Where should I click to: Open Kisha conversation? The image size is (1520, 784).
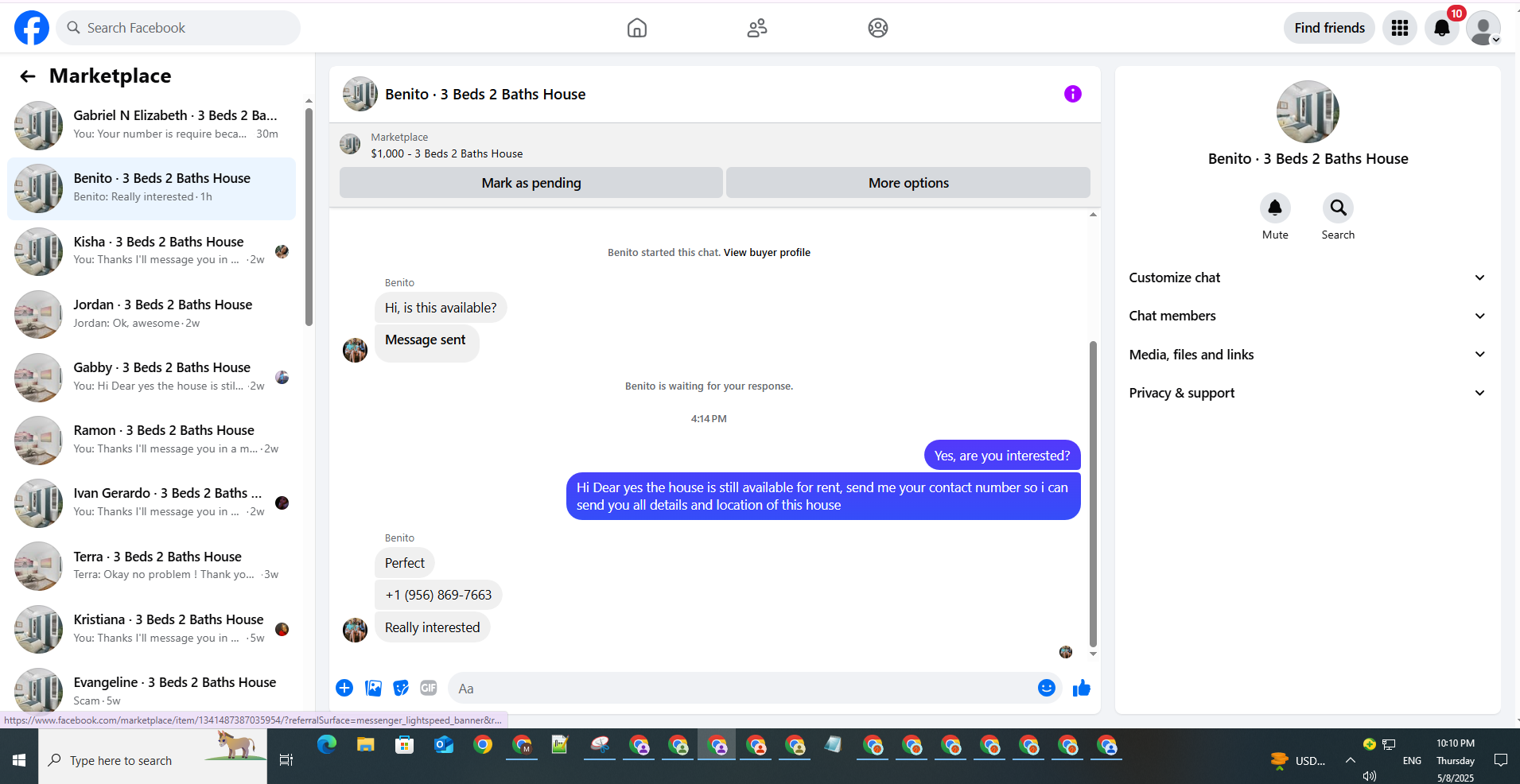point(151,251)
